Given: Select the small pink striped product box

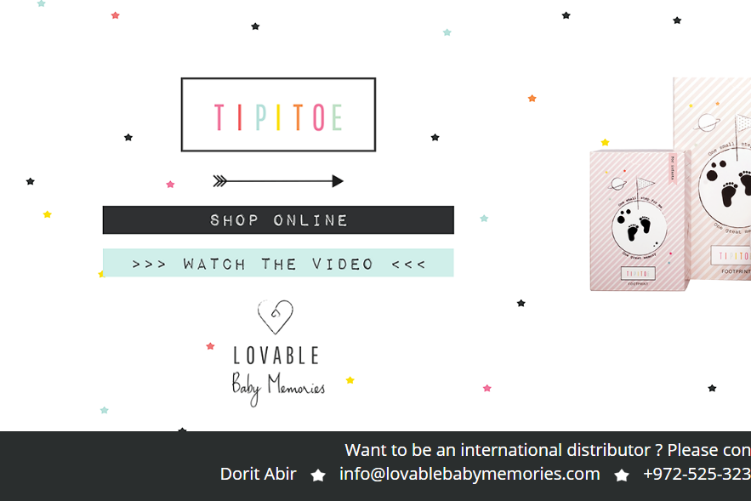Looking at the screenshot, I should 639,220.
